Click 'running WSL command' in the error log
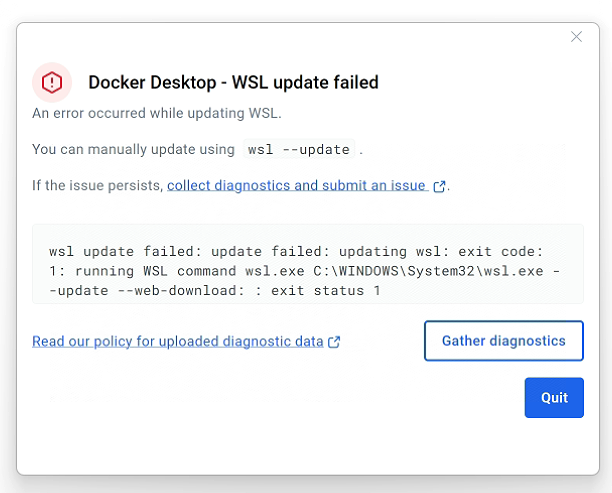612x493 pixels. pos(153,271)
